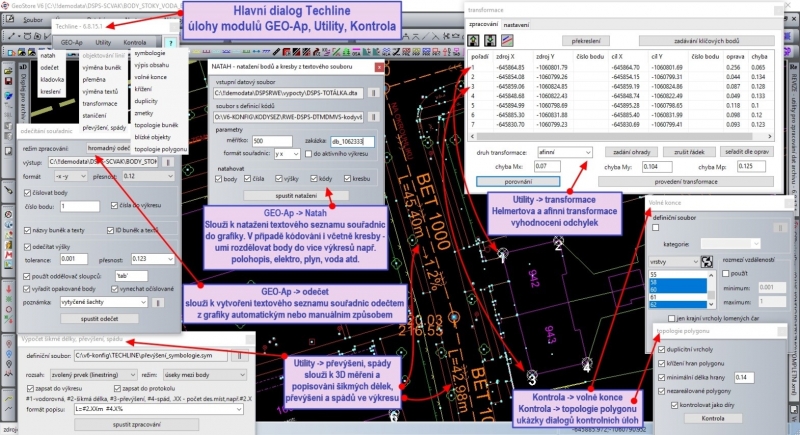This screenshot has width=800, height=435.
Task: Click the green burst icon in left toolbar
Action: [x=9, y=299]
